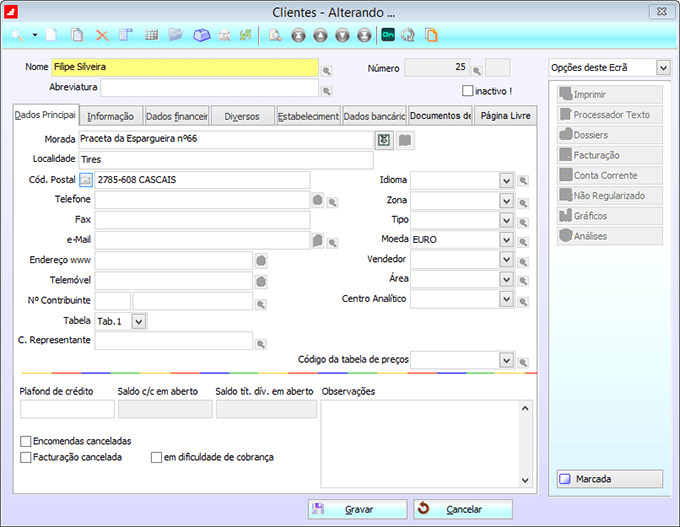Click the Observações text area
The image size is (680, 527).
pyautogui.click(x=420, y=444)
